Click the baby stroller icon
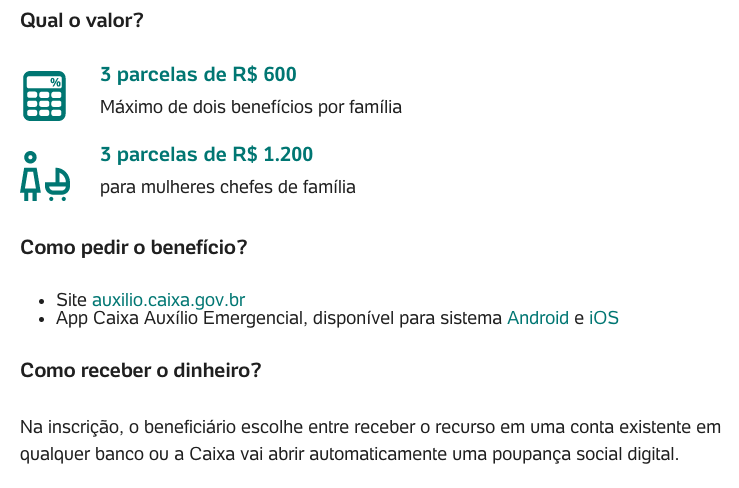This screenshot has height=488, width=739. [x=58, y=183]
